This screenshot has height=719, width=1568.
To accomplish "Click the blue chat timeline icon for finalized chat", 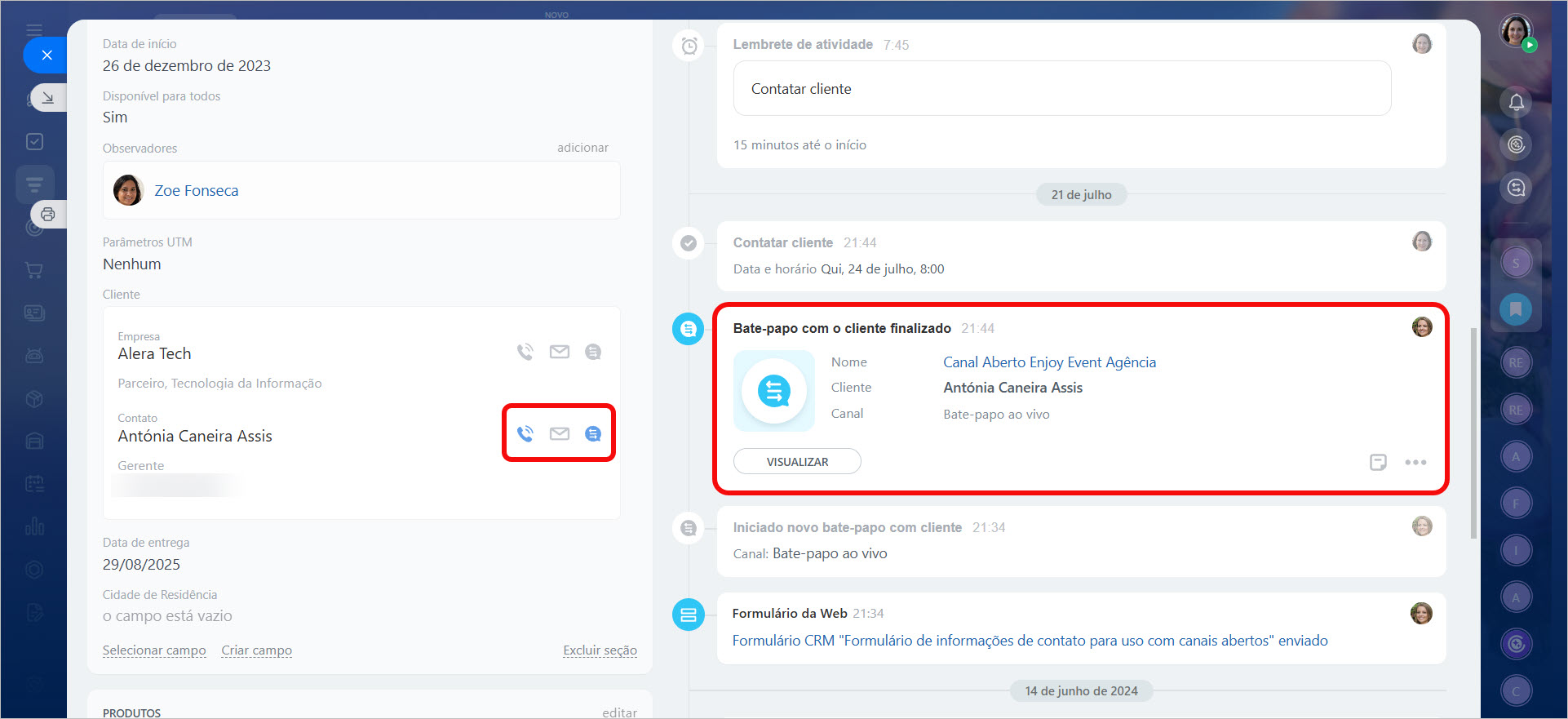I will coord(689,329).
